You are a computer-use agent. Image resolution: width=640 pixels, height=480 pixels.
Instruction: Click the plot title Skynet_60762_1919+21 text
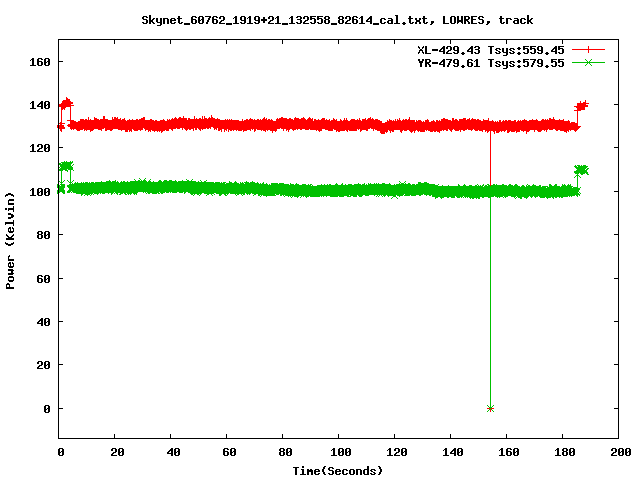point(337,20)
